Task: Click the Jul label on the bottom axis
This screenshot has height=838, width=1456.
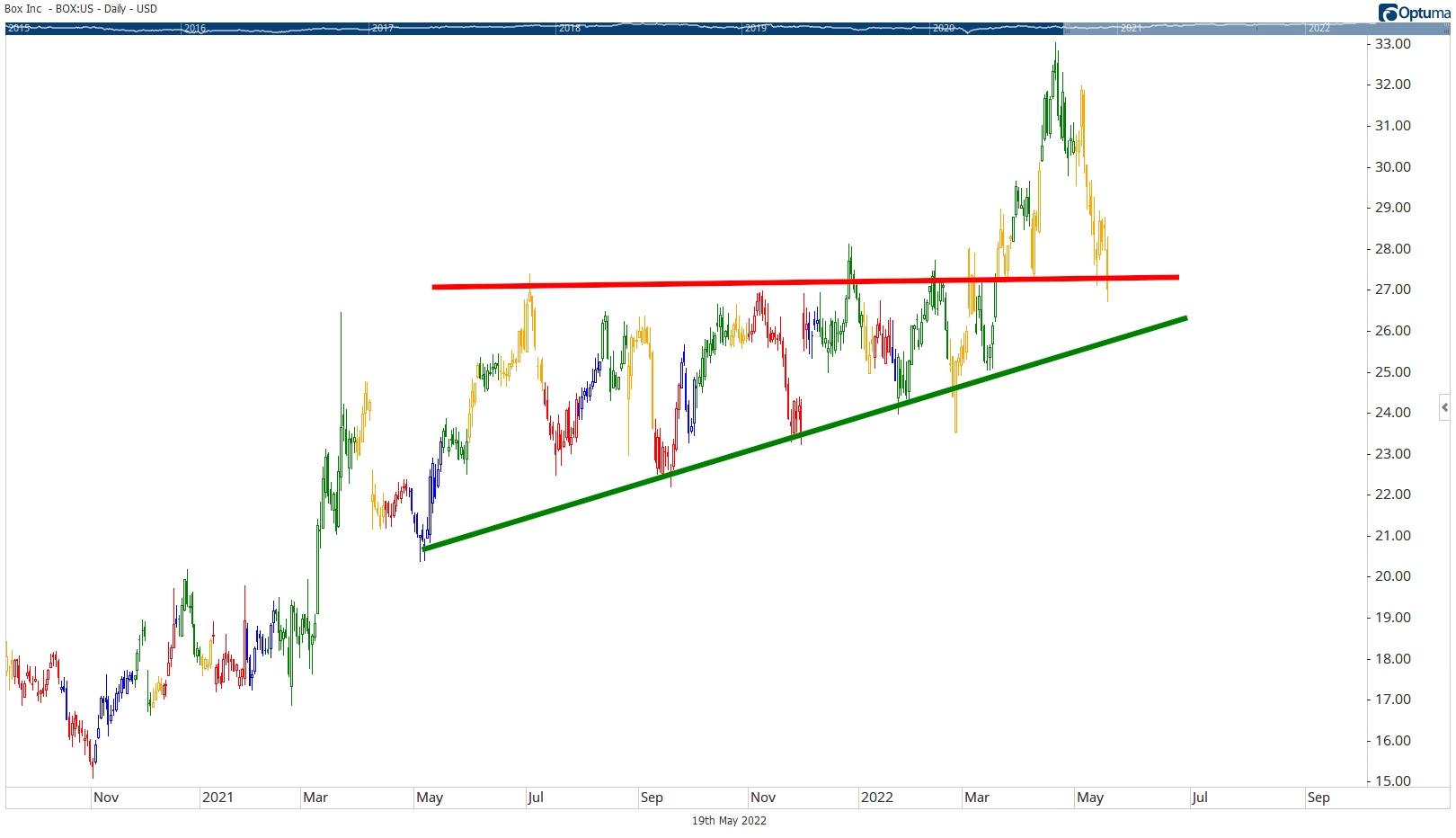Action: [537, 798]
